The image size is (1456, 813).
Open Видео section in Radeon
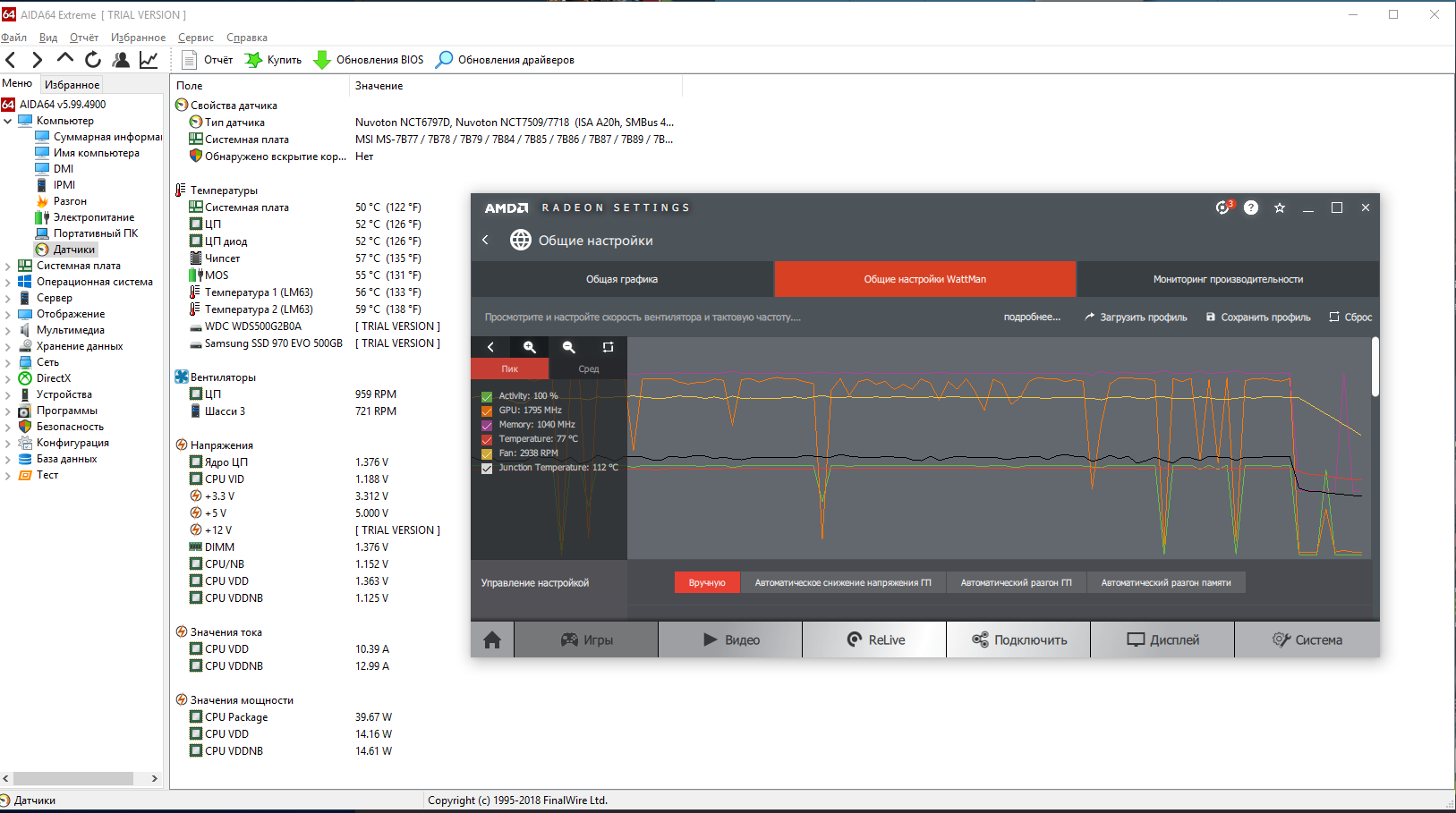(730, 639)
